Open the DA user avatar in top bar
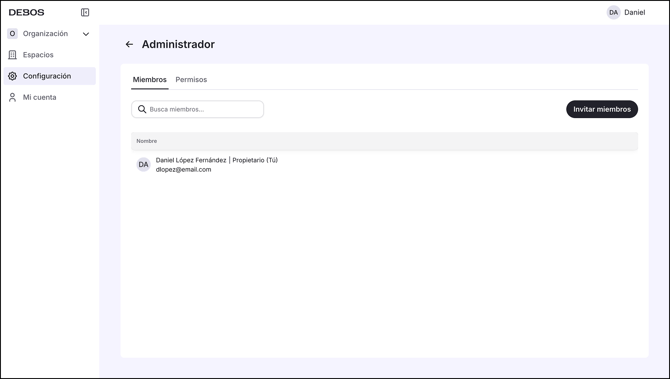The image size is (670, 379). 614,12
